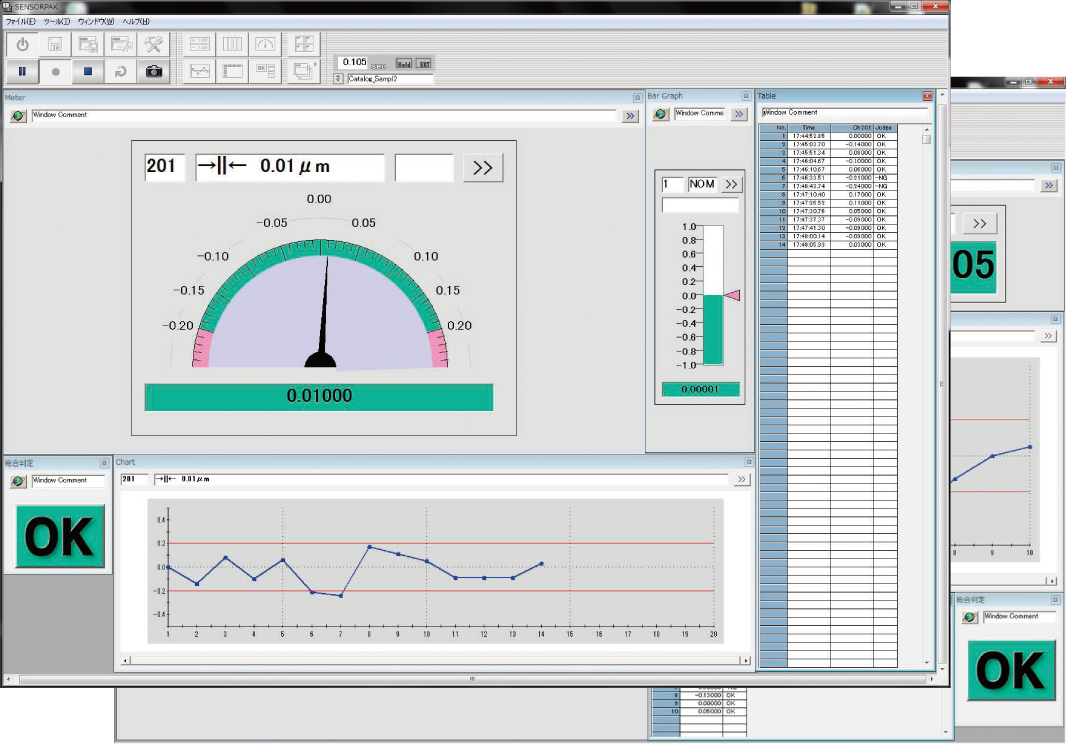
Task: Click the window-with-arrow export icon
Action: click(x=121, y=45)
